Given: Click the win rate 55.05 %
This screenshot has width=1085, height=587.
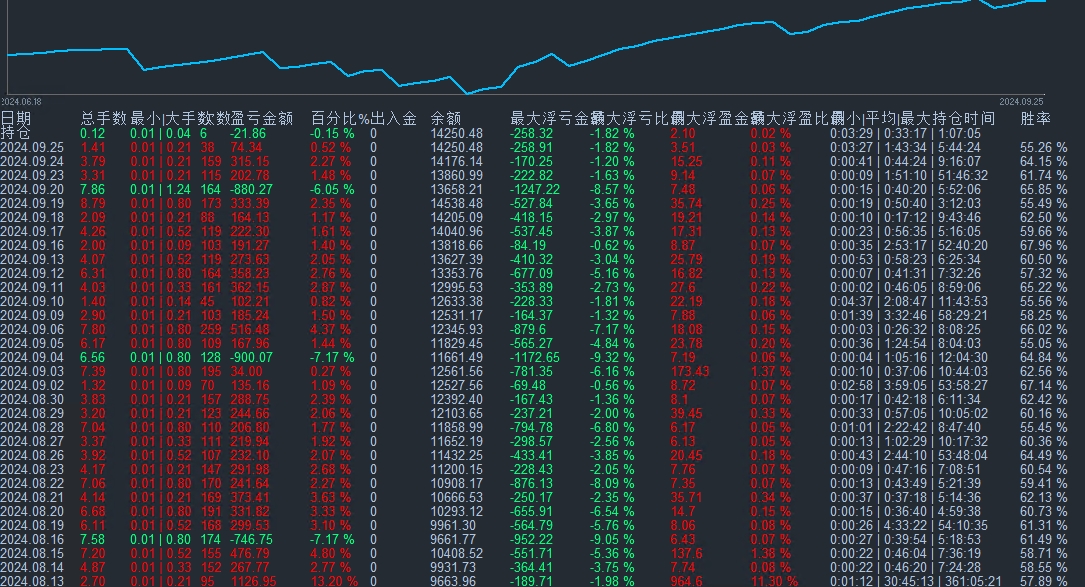Looking at the screenshot, I should click(1043, 343).
